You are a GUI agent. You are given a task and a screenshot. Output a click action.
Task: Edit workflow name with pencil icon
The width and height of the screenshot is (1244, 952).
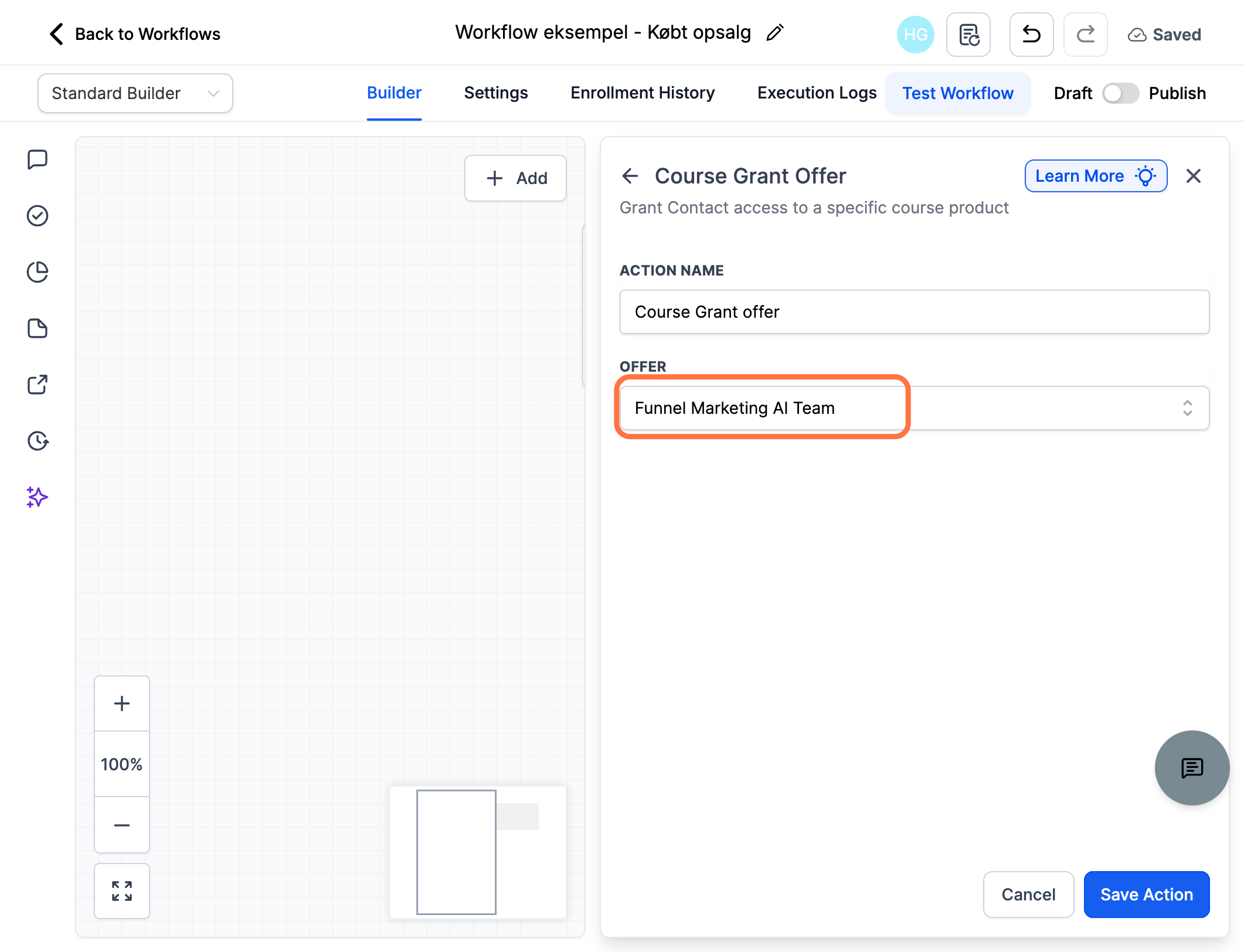coord(775,33)
